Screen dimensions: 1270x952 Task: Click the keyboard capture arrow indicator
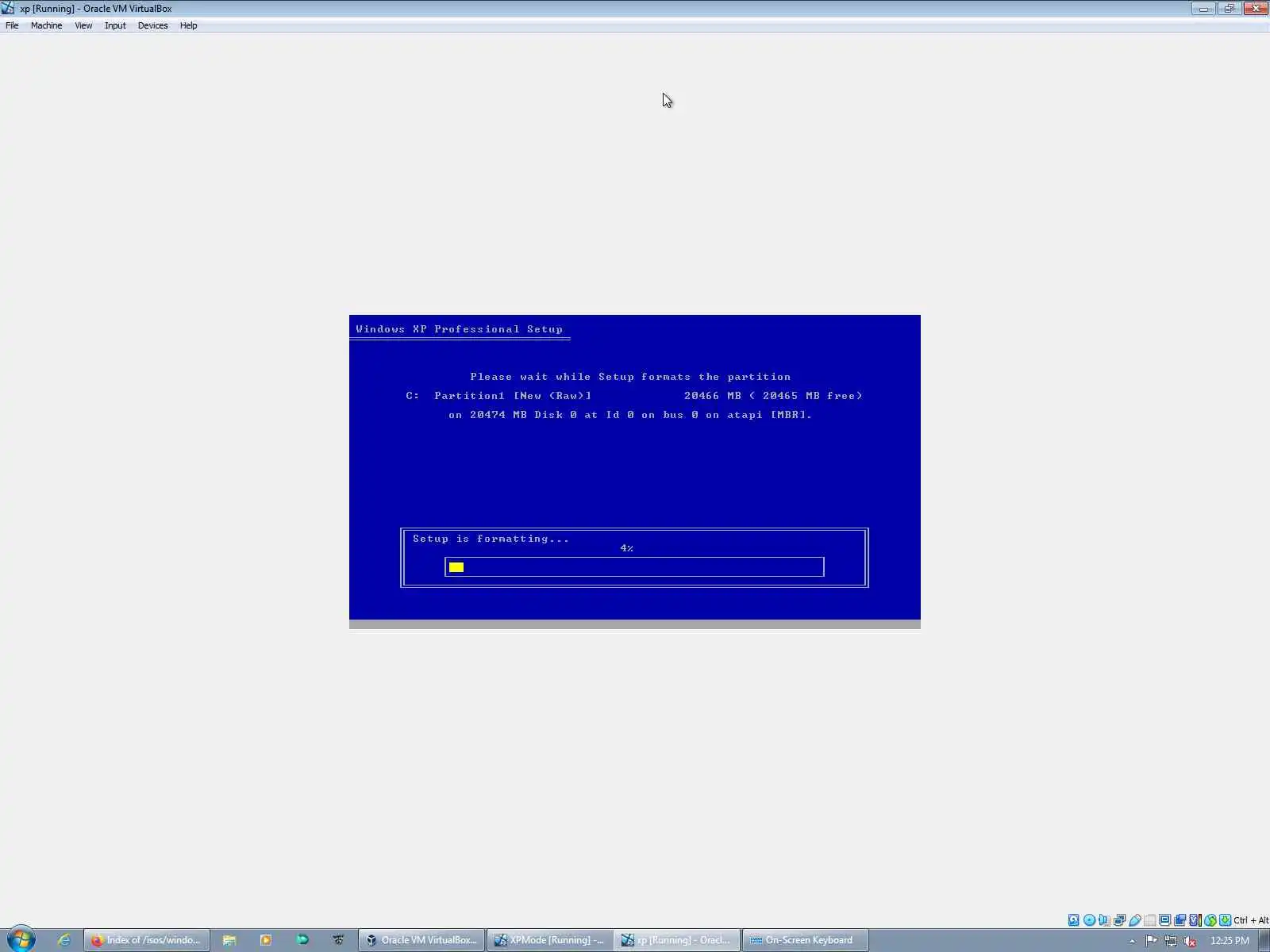1225,920
